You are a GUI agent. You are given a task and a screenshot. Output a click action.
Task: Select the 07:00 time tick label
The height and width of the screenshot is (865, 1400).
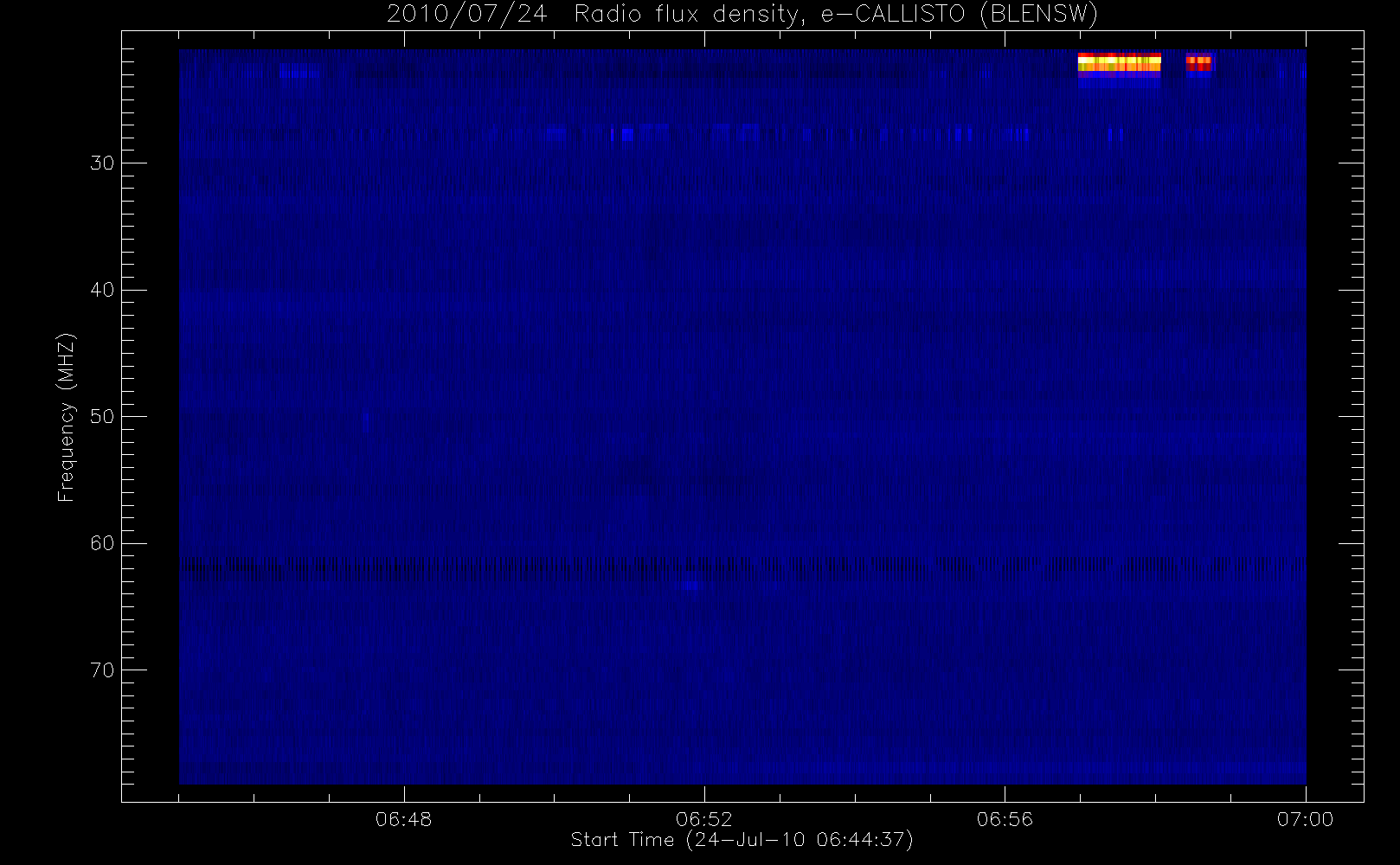tap(1305, 818)
